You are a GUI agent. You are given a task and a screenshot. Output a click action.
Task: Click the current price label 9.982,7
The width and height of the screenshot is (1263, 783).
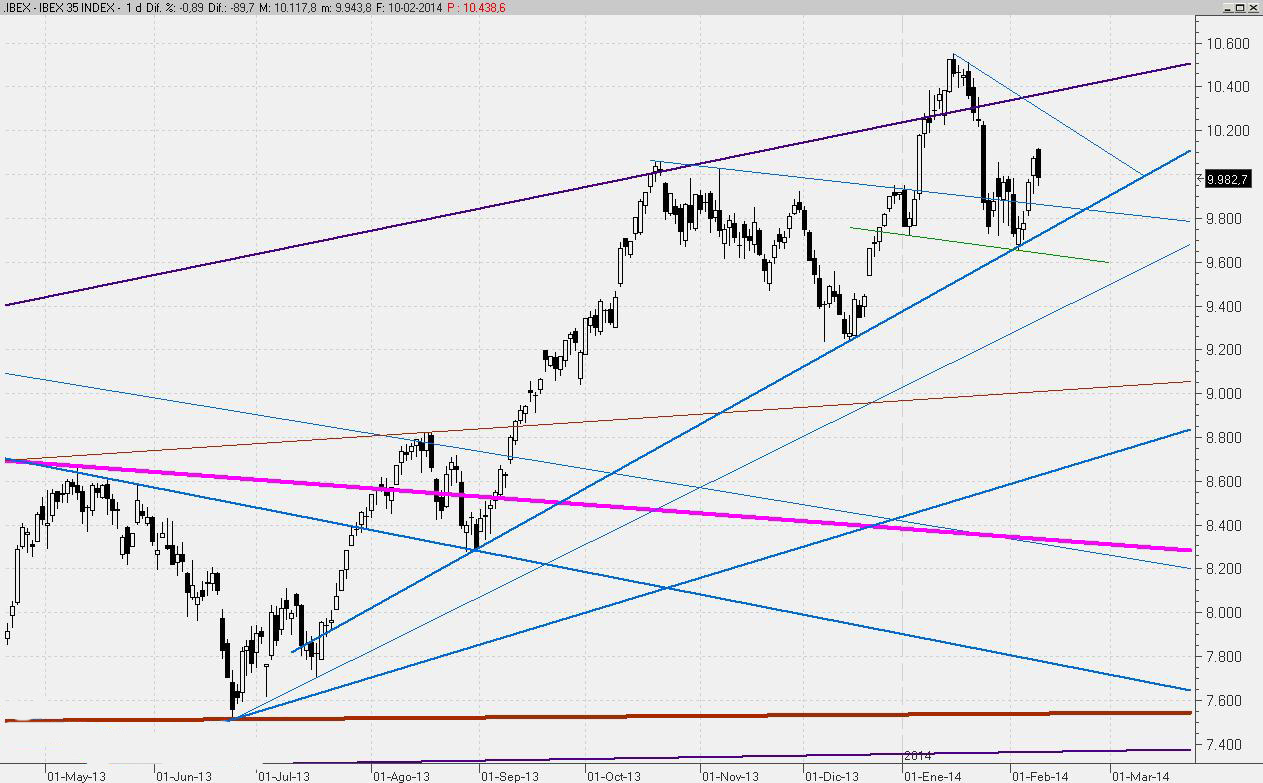(1226, 179)
